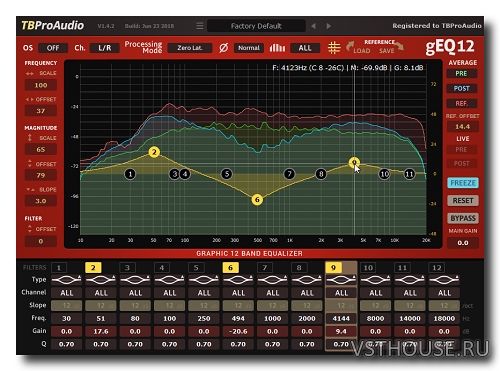
Task: Open the OS oversampling OFF dropdown
Action: pyautogui.click(x=53, y=48)
